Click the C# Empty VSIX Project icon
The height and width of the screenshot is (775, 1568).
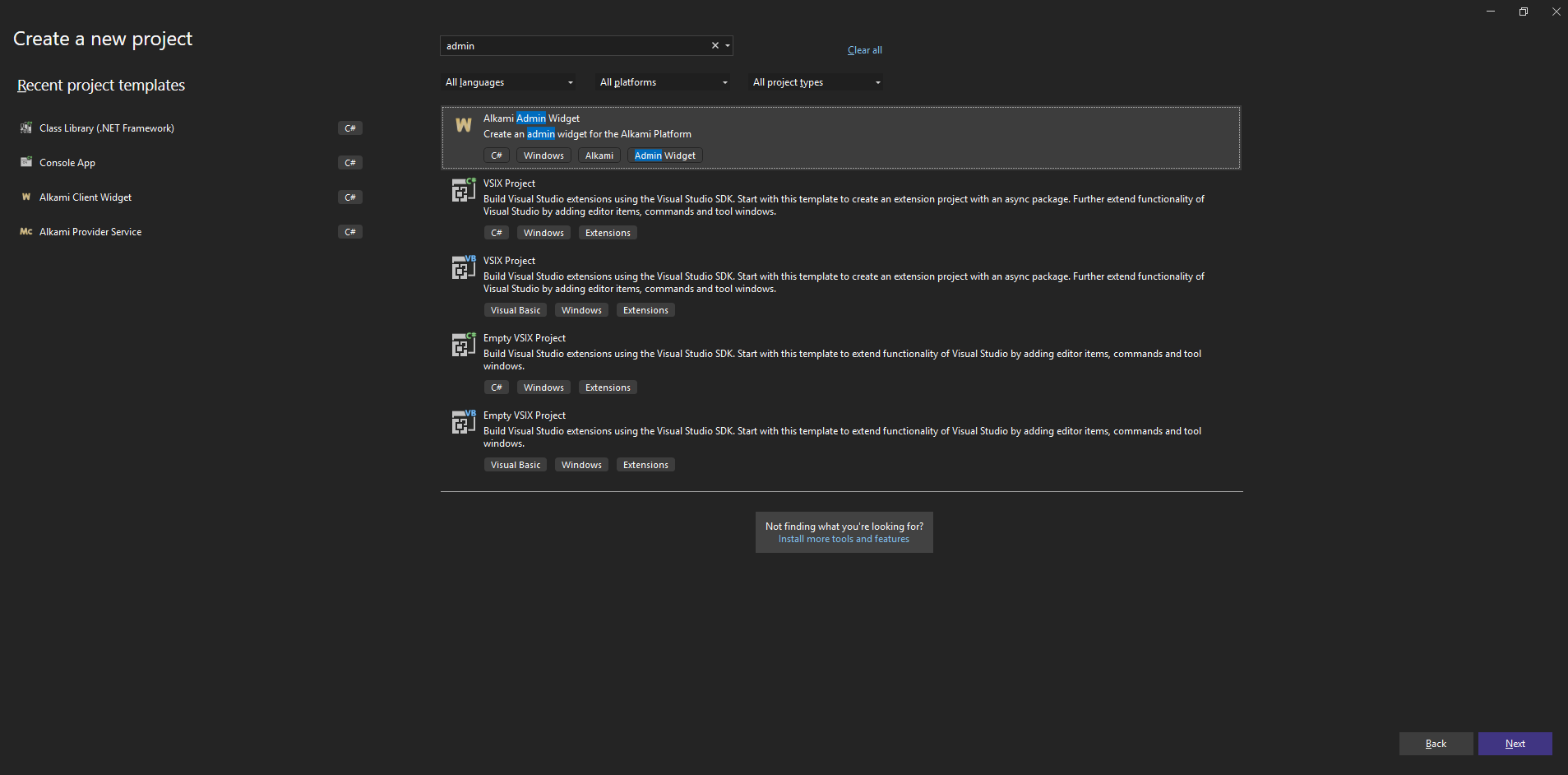[464, 345]
